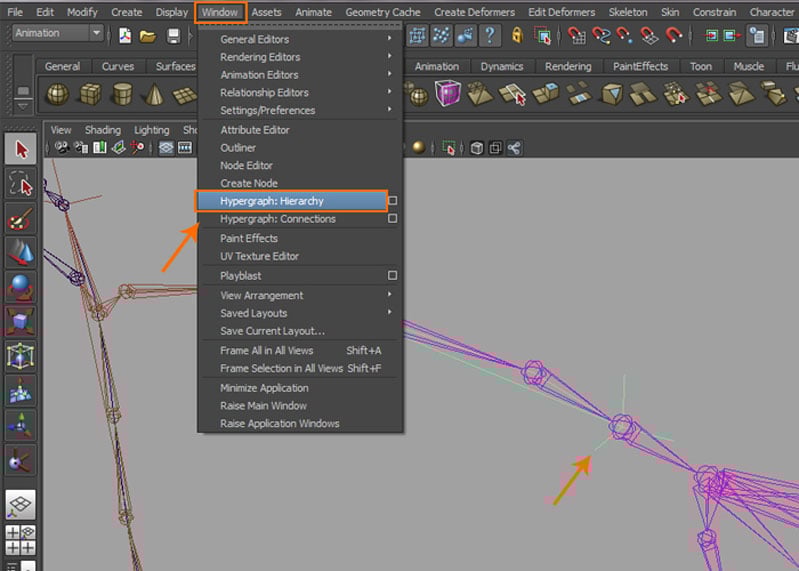Open the viewport Shading menu
Screen dimensions: 799x571
pos(102,130)
